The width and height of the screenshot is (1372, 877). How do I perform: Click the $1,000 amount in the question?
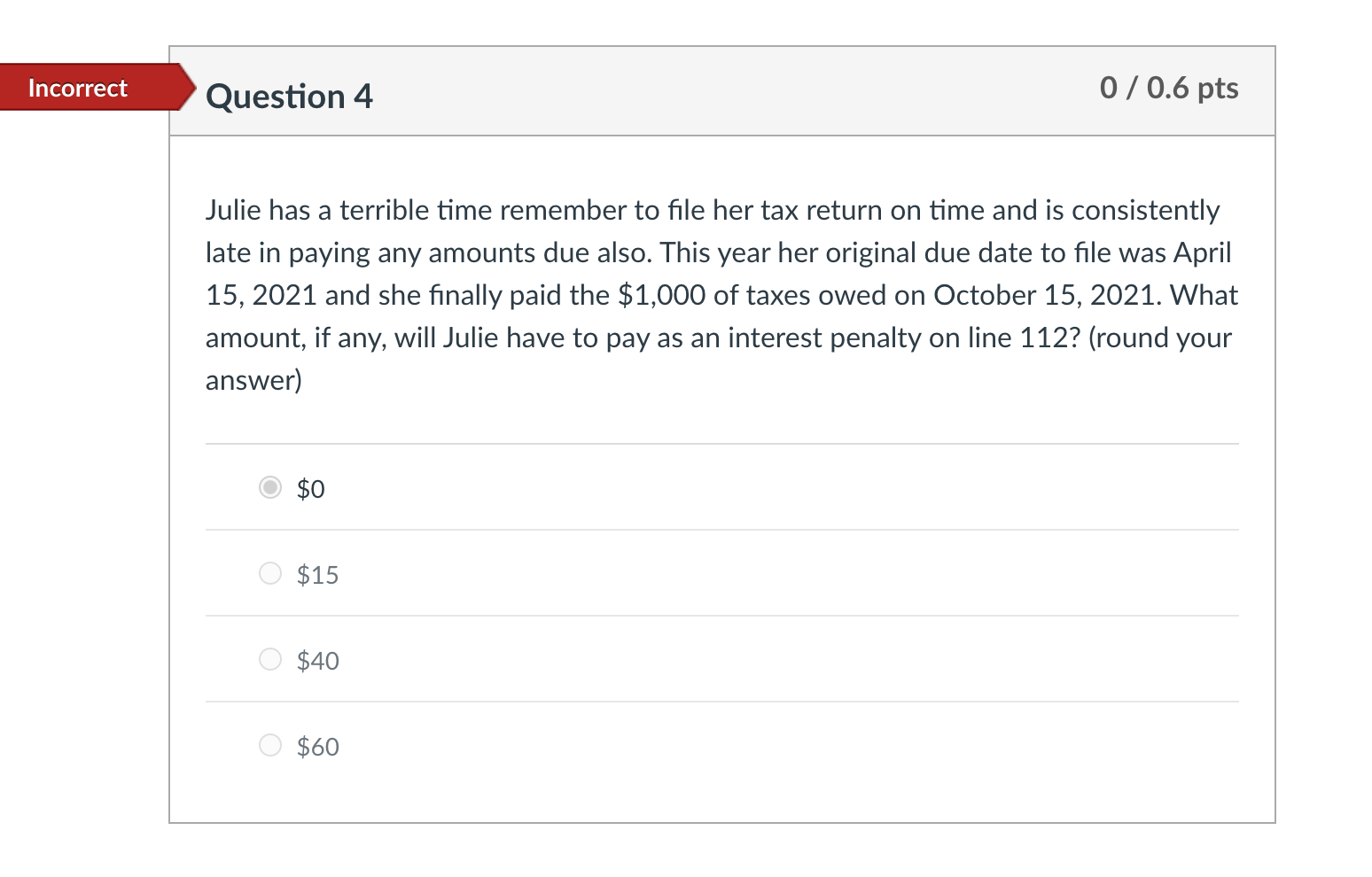pyautogui.click(x=659, y=294)
